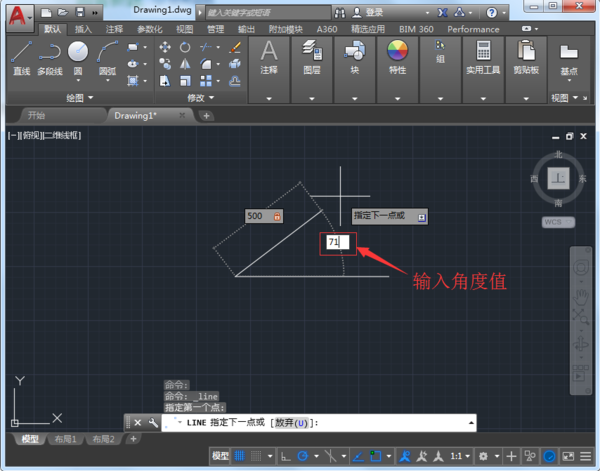Open the WCS dropdown under the ViewCube

pyautogui.click(x=557, y=222)
